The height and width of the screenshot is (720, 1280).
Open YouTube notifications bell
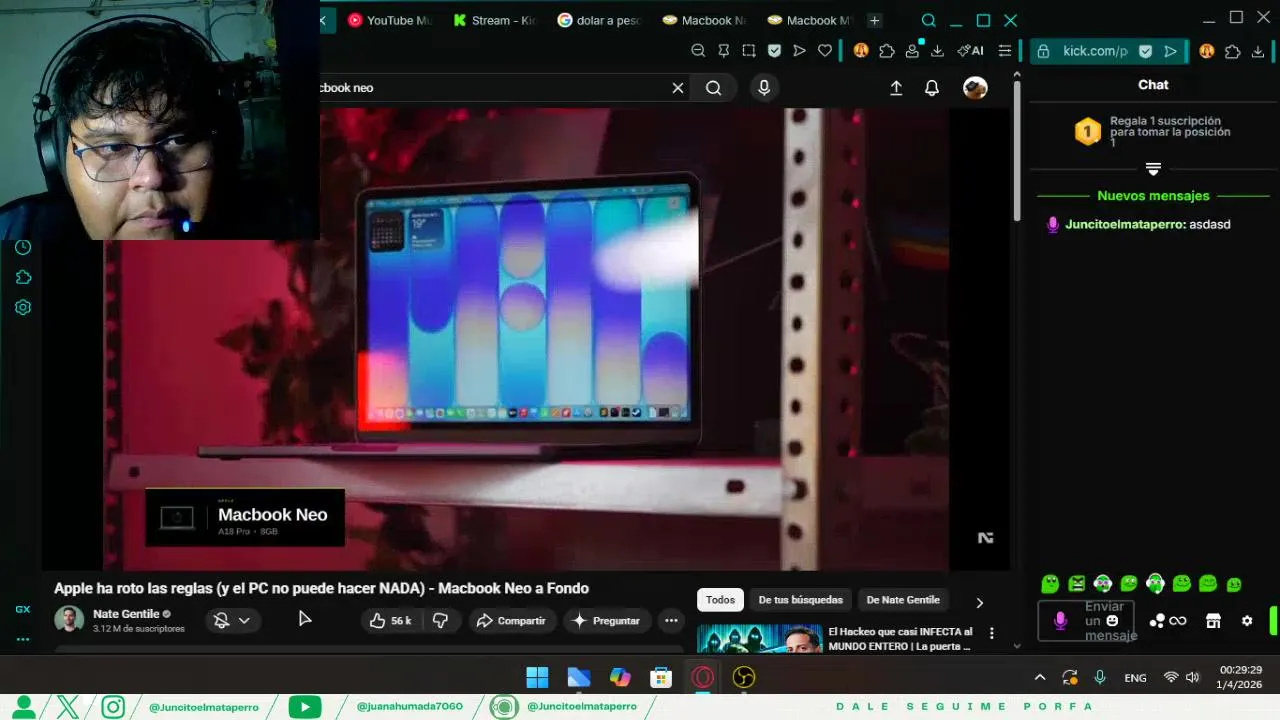pos(932,88)
